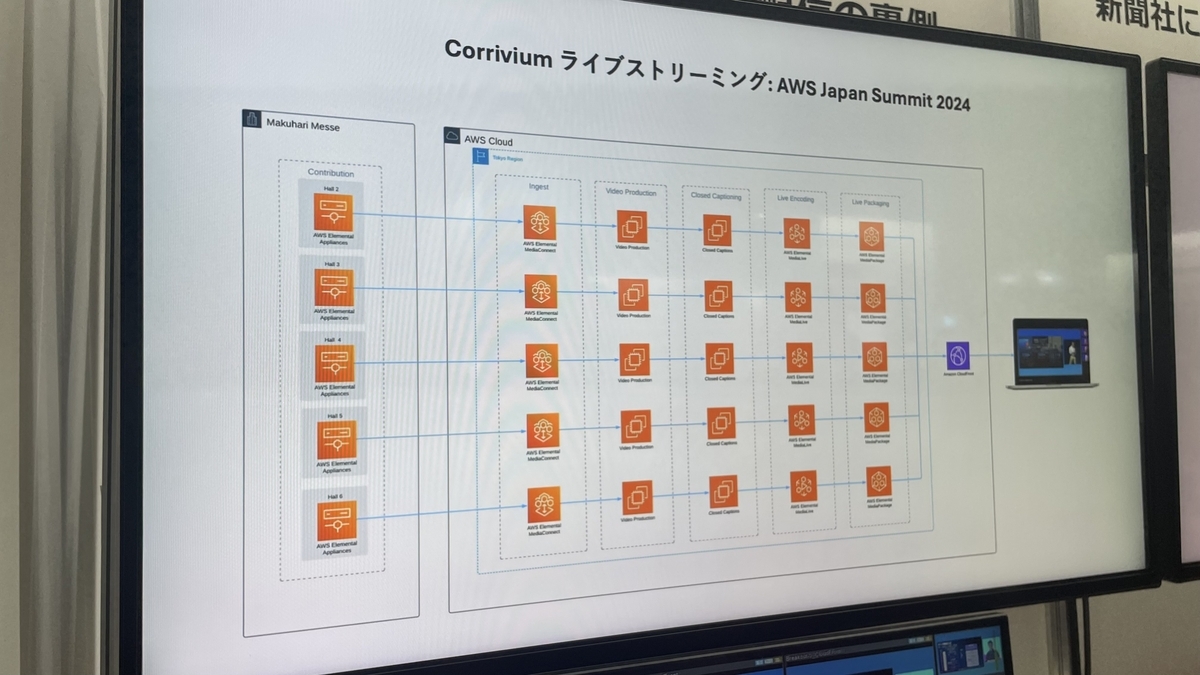Select the MediaConnect icon in the Hall 3 row
Screen dimensions: 1200x675
point(541,291)
